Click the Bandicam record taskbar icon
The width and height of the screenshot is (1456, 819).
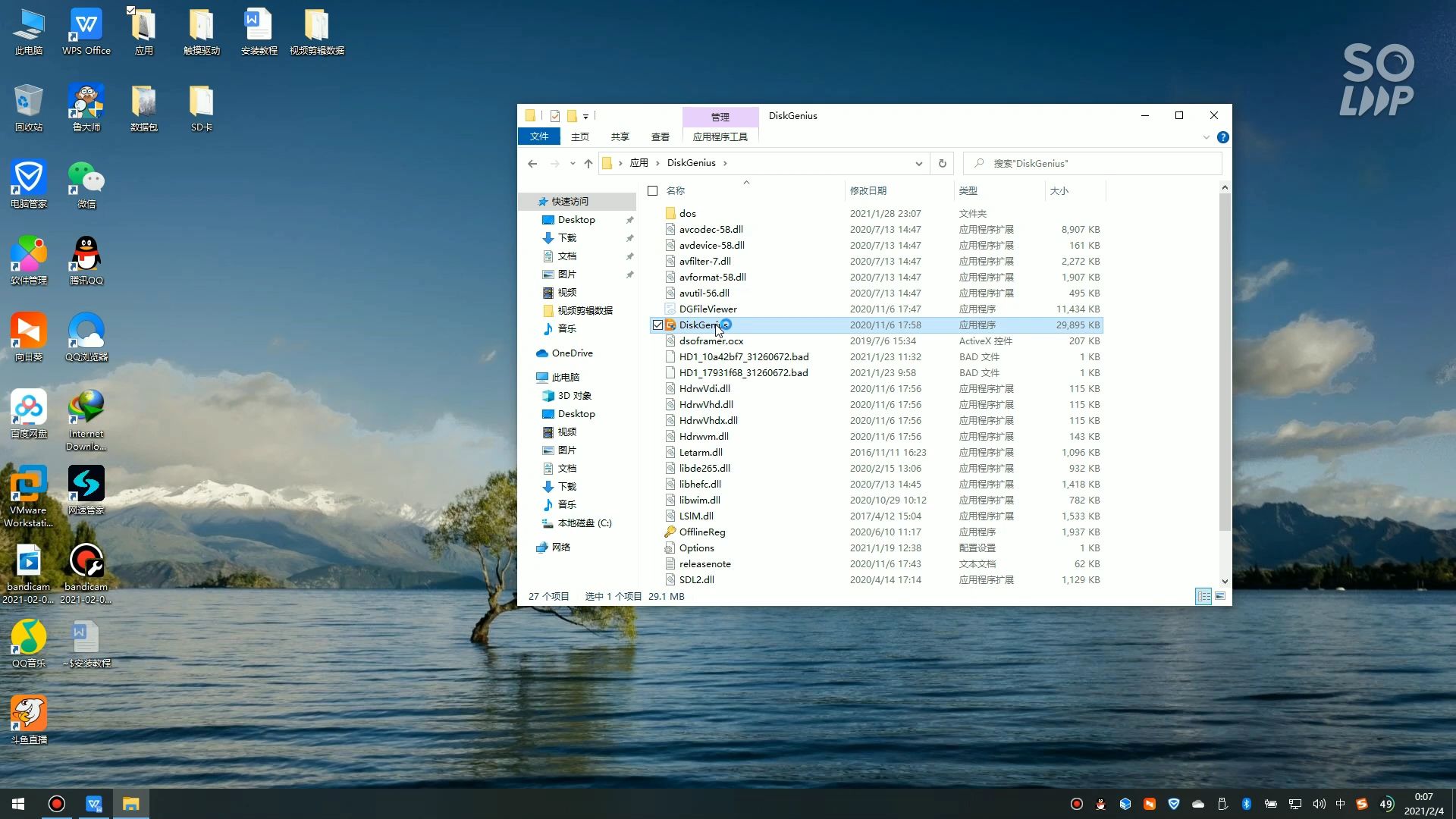pos(57,804)
